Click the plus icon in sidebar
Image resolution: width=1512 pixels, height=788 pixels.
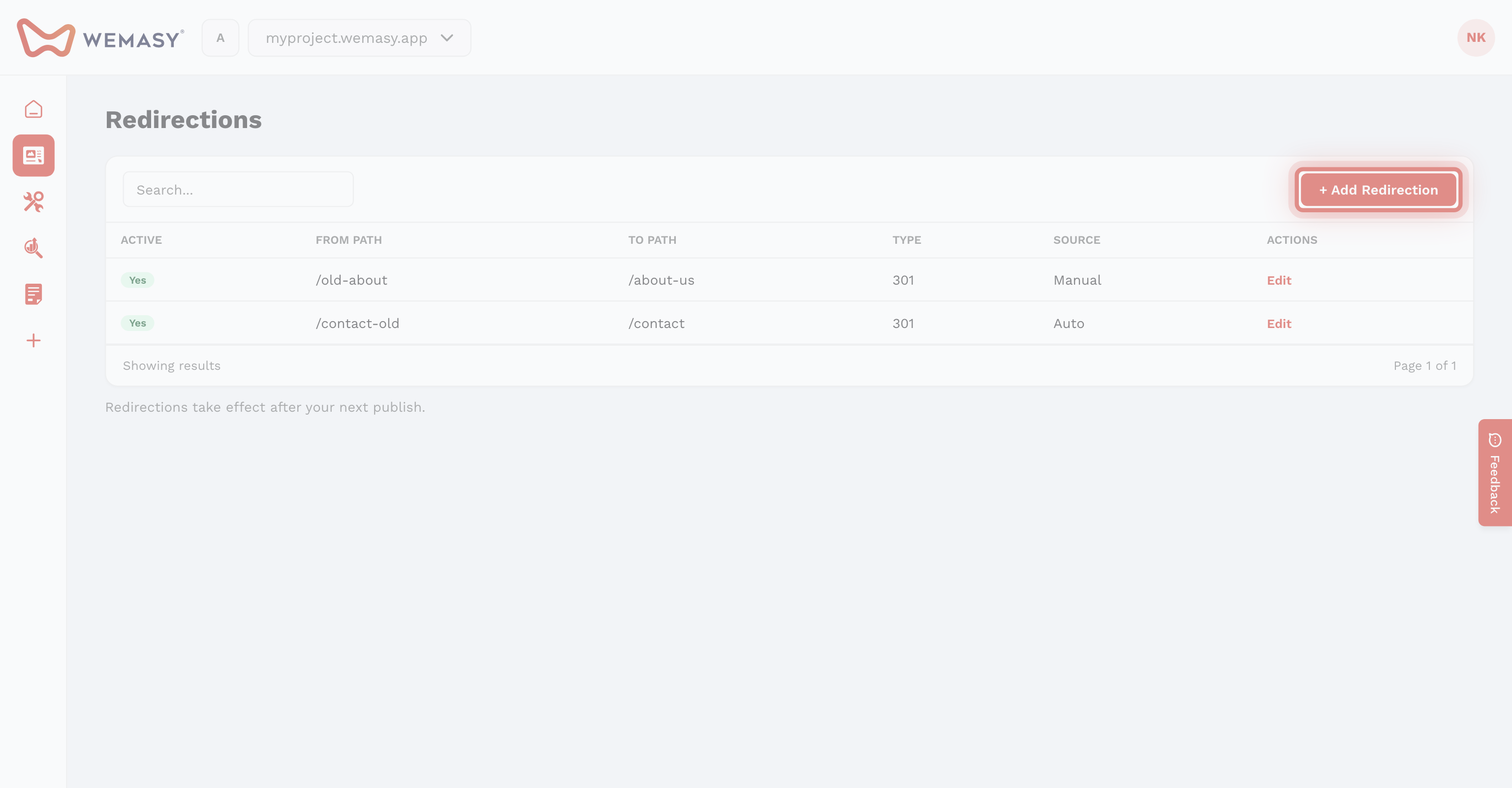point(33,341)
